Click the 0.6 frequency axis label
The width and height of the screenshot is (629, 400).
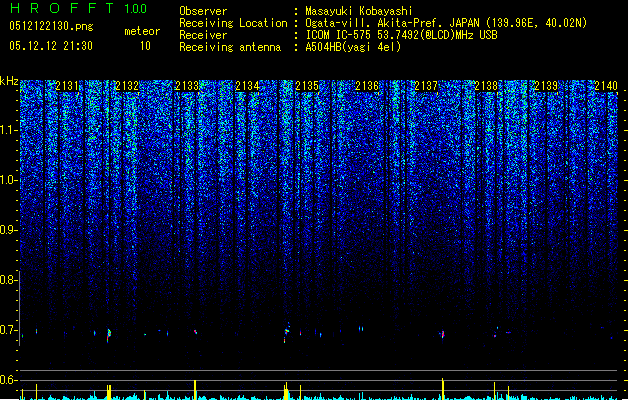(9, 380)
